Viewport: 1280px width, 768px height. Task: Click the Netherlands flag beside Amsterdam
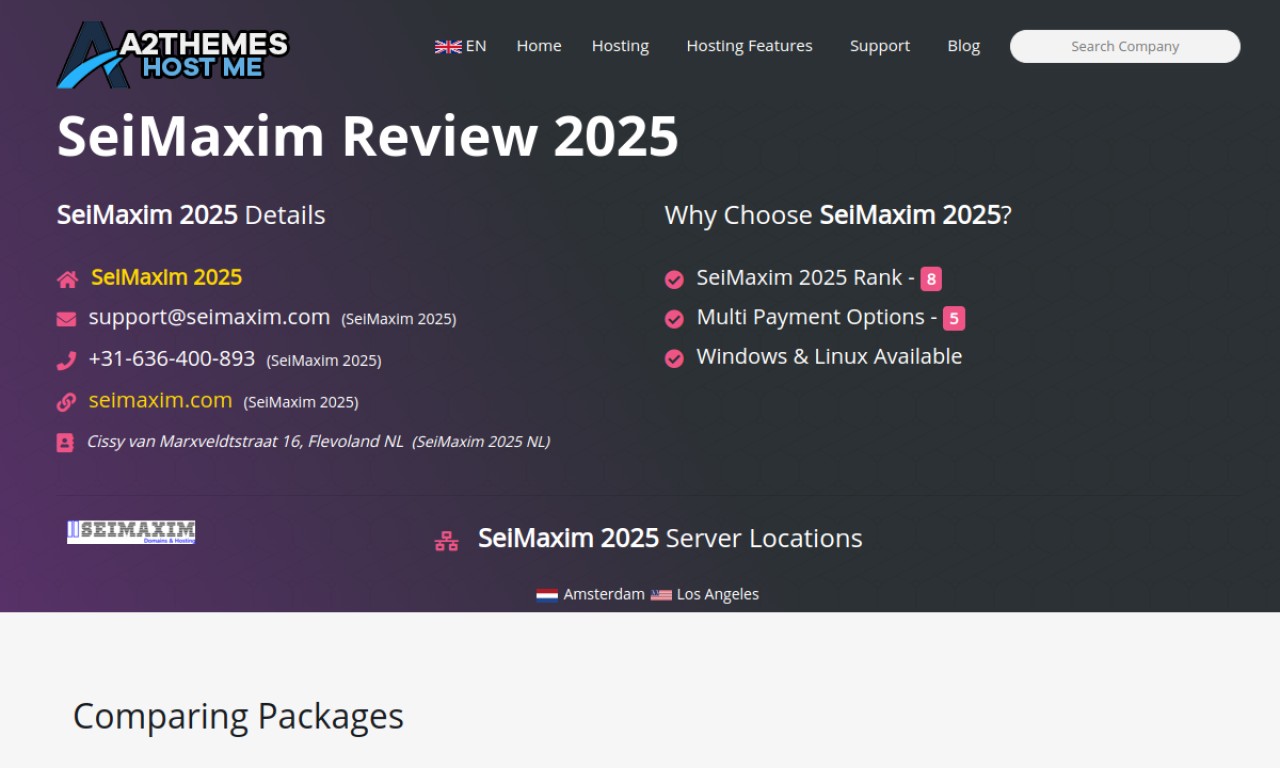click(x=547, y=594)
